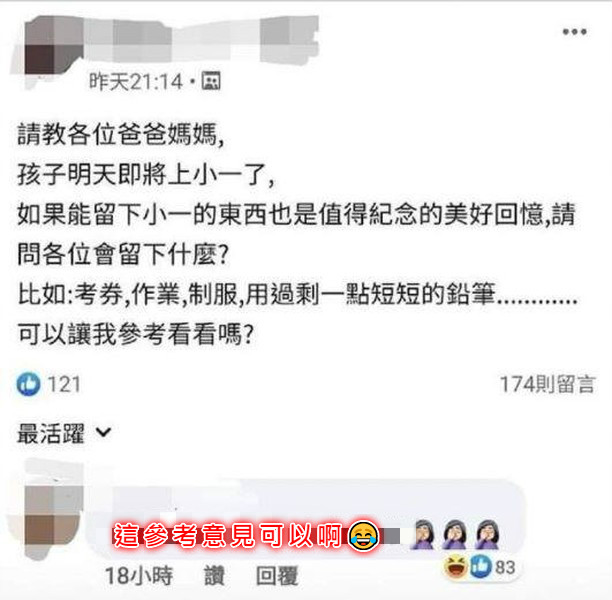Click the blurred poster name at top

pos(201,39)
